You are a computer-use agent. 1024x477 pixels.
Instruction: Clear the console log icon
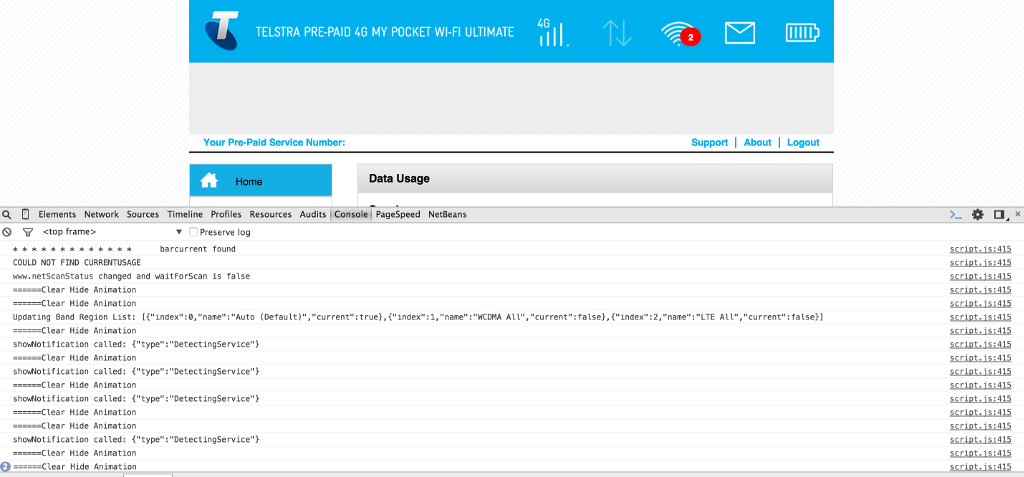click(7, 232)
